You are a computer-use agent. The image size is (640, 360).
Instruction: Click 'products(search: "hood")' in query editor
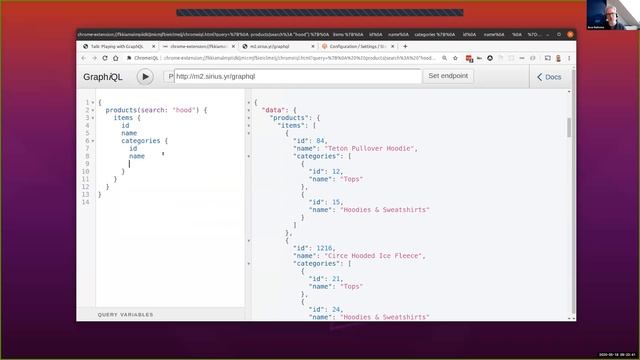(x=152, y=110)
